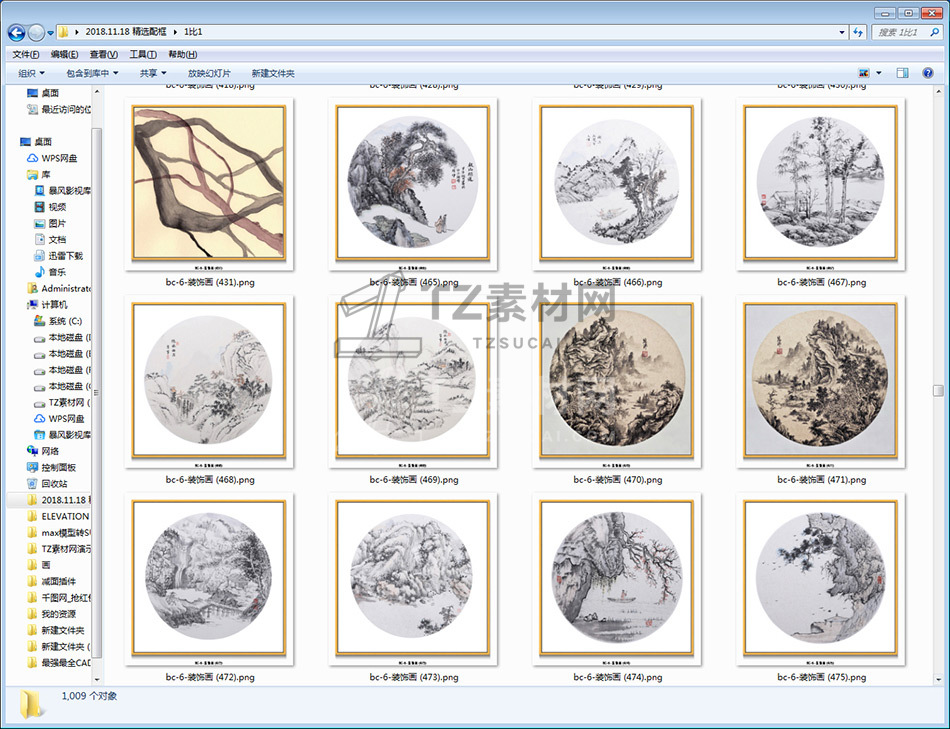Screen dimensions: 950x729
Task: Open the 文件(F) menu
Action: click(25, 54)
